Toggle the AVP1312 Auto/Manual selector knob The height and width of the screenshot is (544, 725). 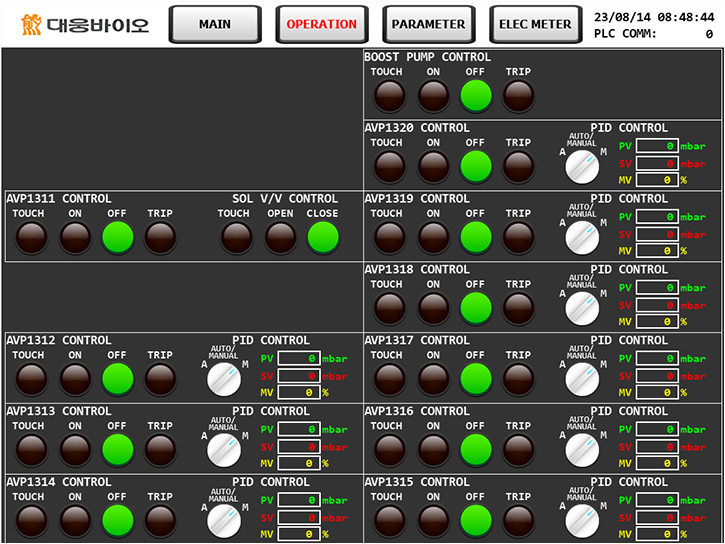[x=224, y=379]
